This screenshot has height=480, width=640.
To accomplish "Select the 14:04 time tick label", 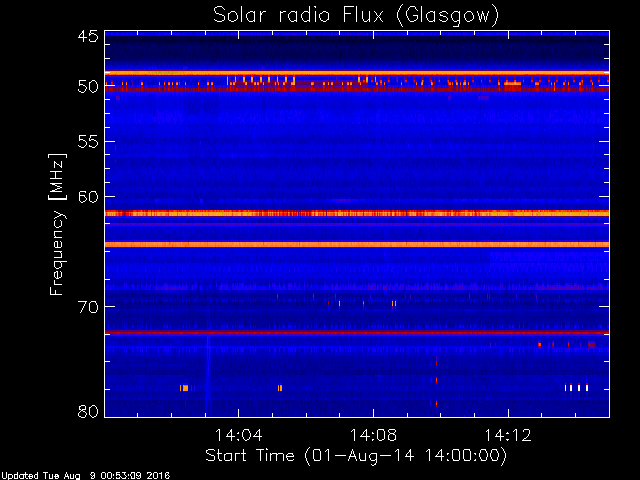I will click(x=239, y=435).
